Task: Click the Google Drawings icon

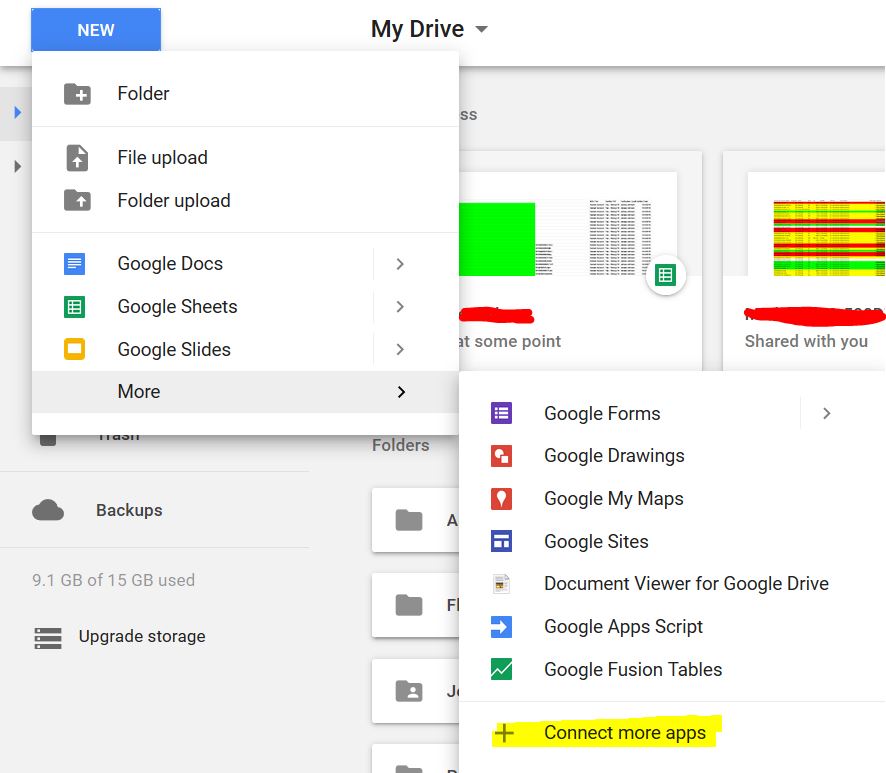Action: (x=501, y=456)
